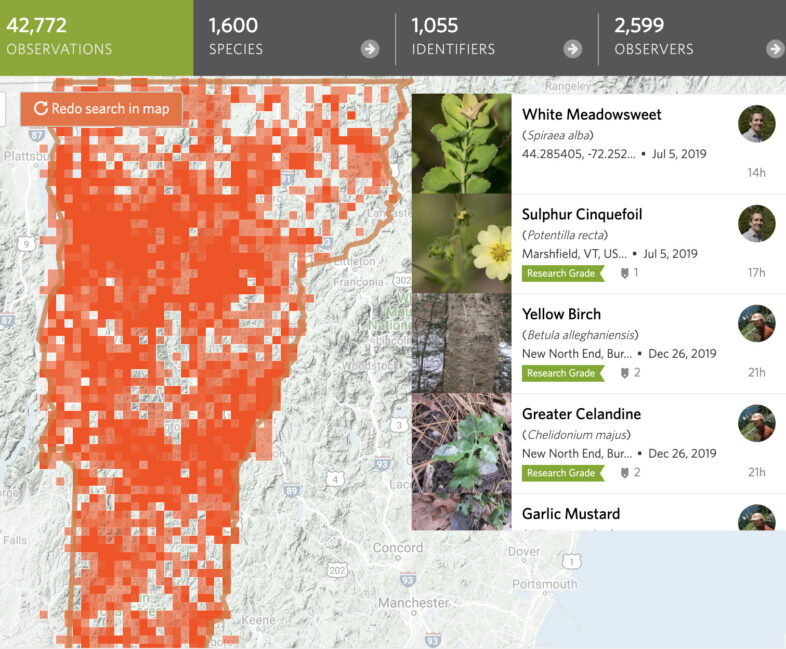Screen dimensions: 786x649
Task: Click identifications count icon on Sulphur Cinquefoil
Action: [x=625, y=273]
